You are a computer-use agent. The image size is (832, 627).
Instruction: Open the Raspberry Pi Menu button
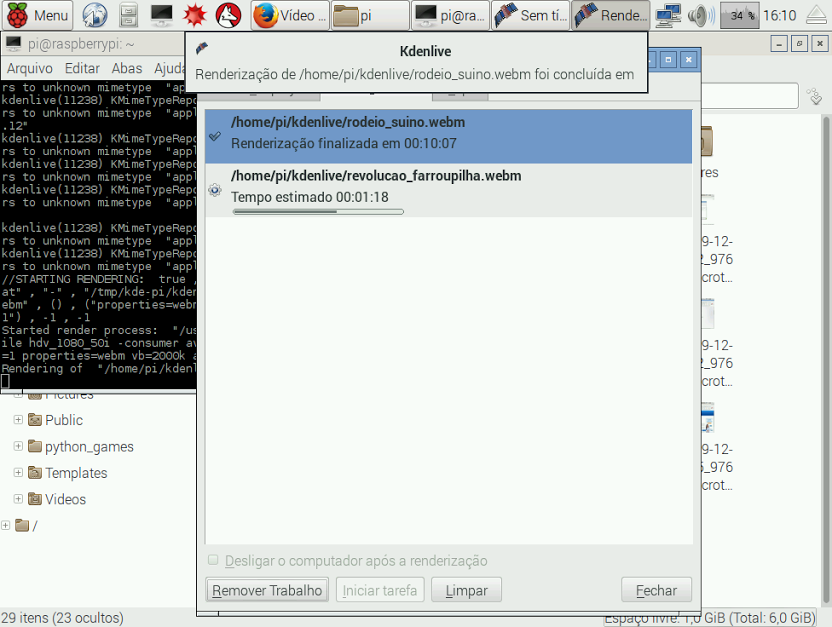37,15
